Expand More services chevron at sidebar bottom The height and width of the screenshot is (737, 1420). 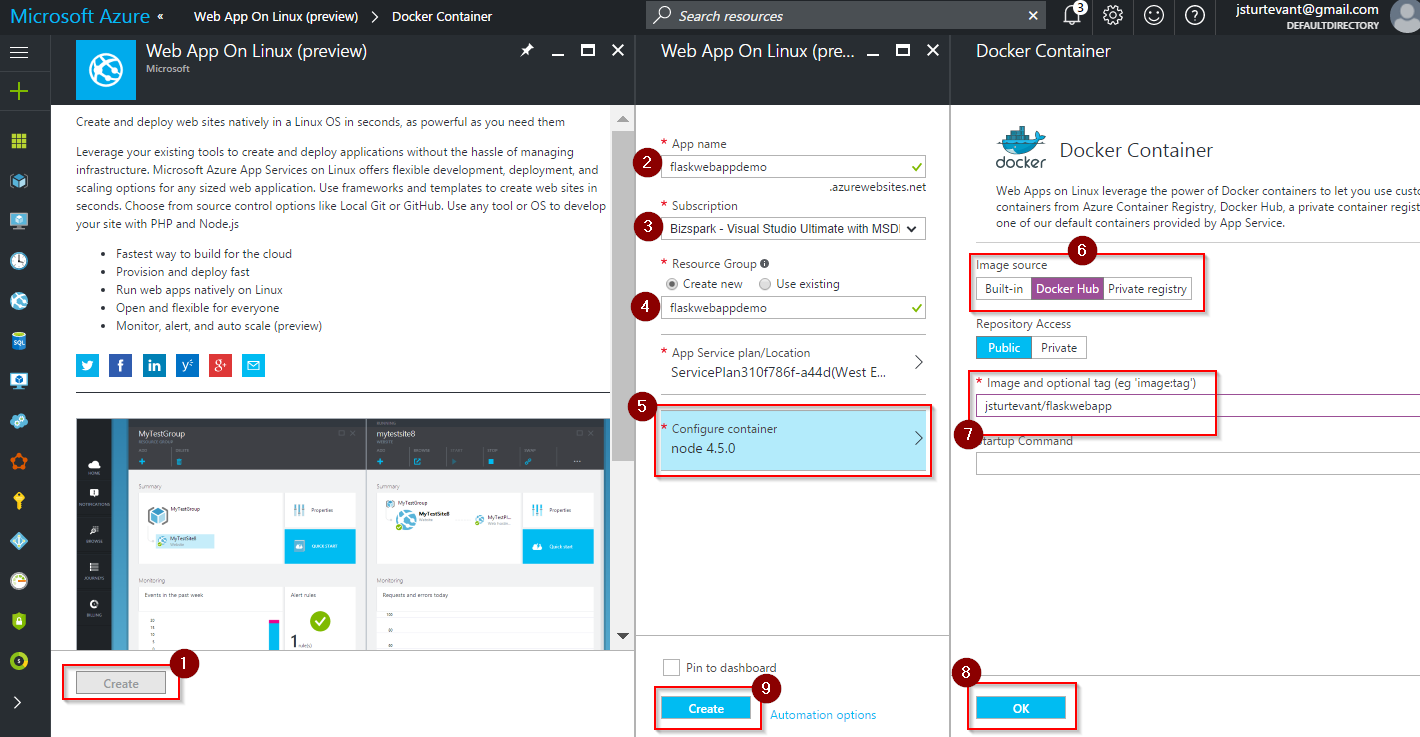click(x=18, y=702)
